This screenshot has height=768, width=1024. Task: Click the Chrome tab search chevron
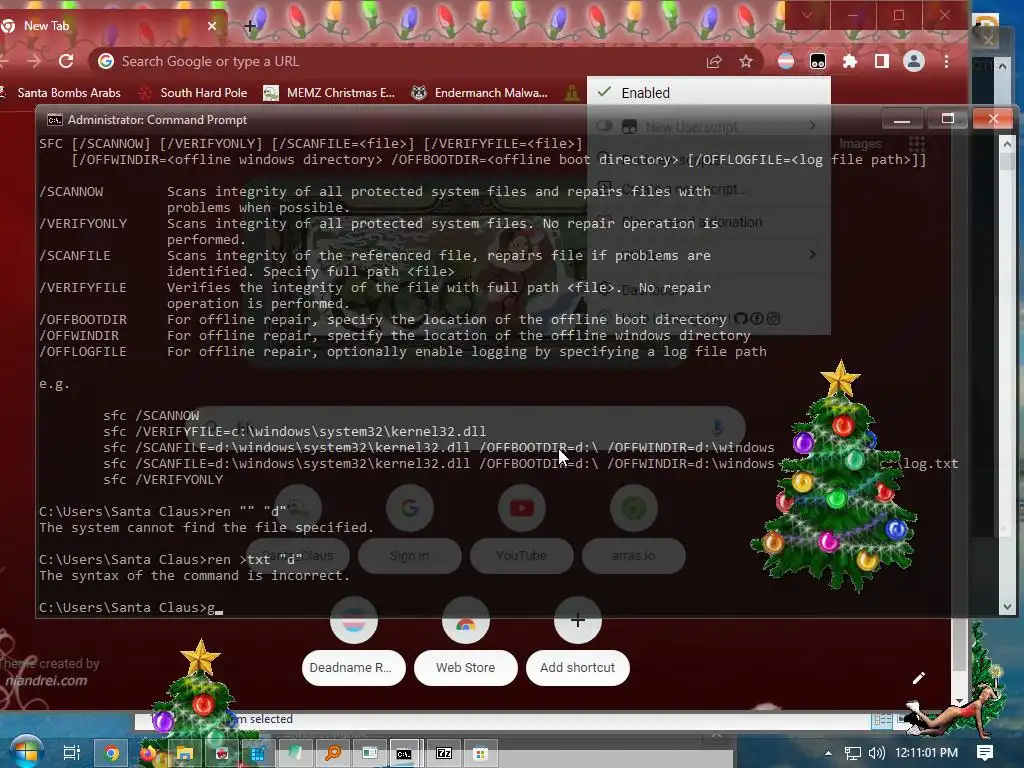807,15
